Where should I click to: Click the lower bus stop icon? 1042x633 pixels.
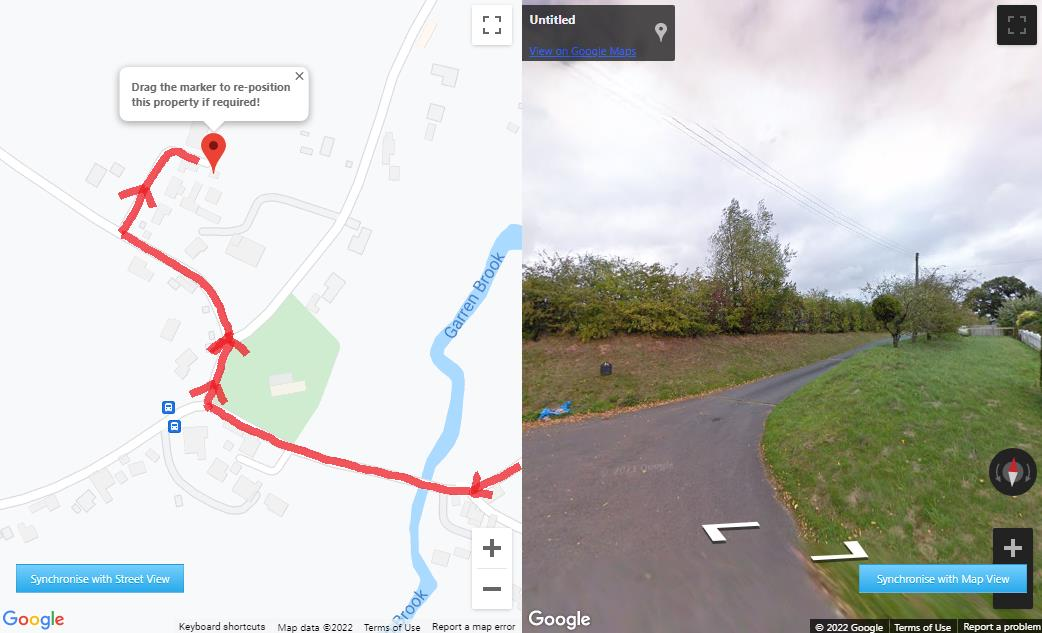174,426
